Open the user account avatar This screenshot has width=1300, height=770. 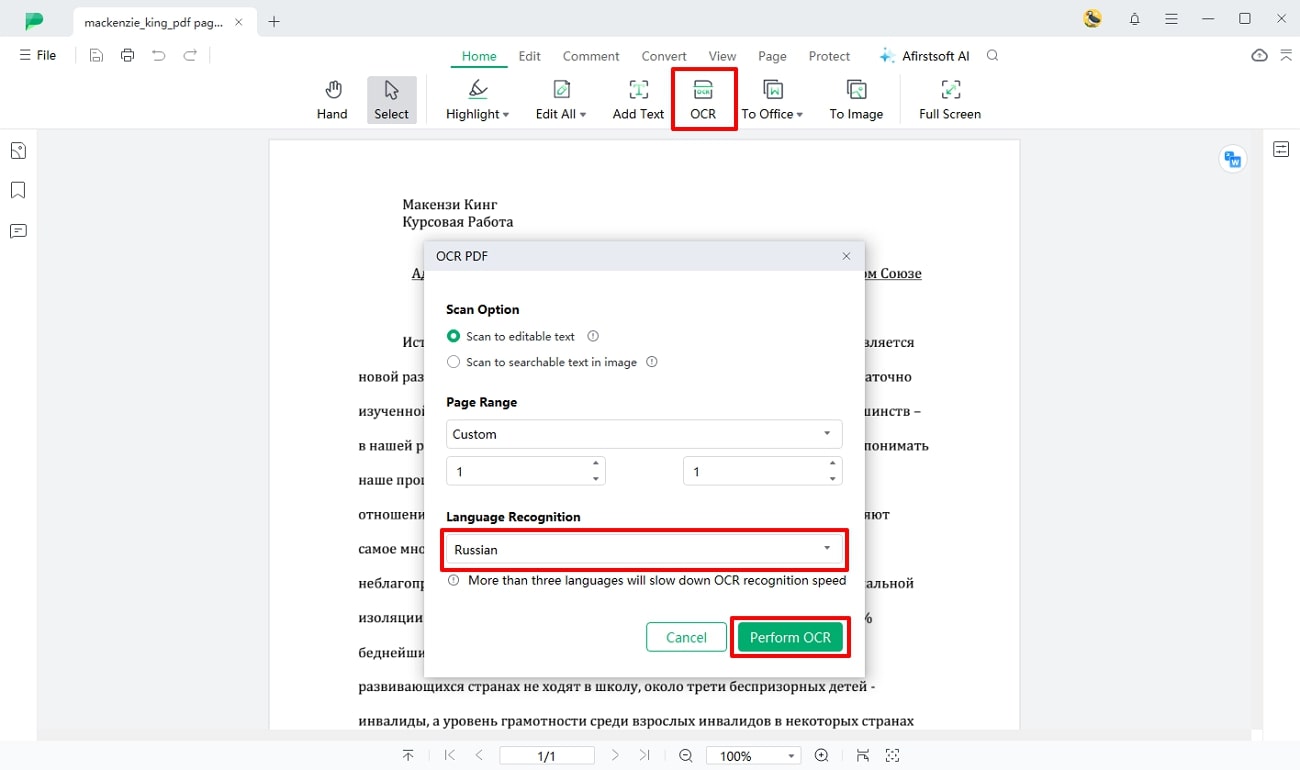tap(1093, 18)
